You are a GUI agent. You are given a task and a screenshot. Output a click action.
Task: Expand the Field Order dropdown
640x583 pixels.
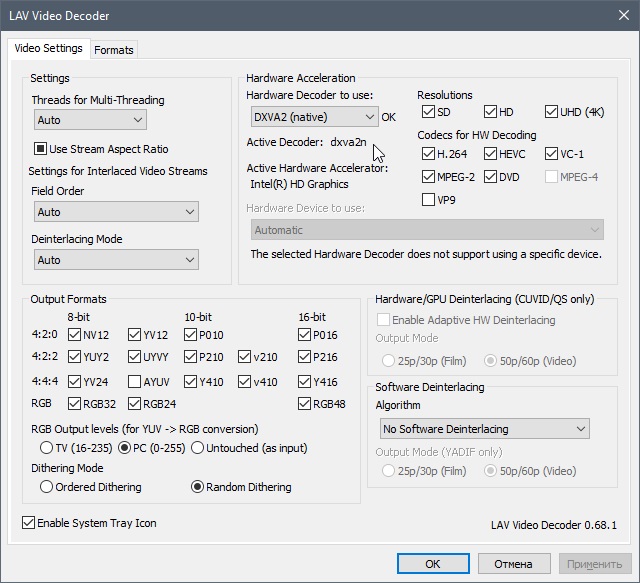tap(116, 212)
